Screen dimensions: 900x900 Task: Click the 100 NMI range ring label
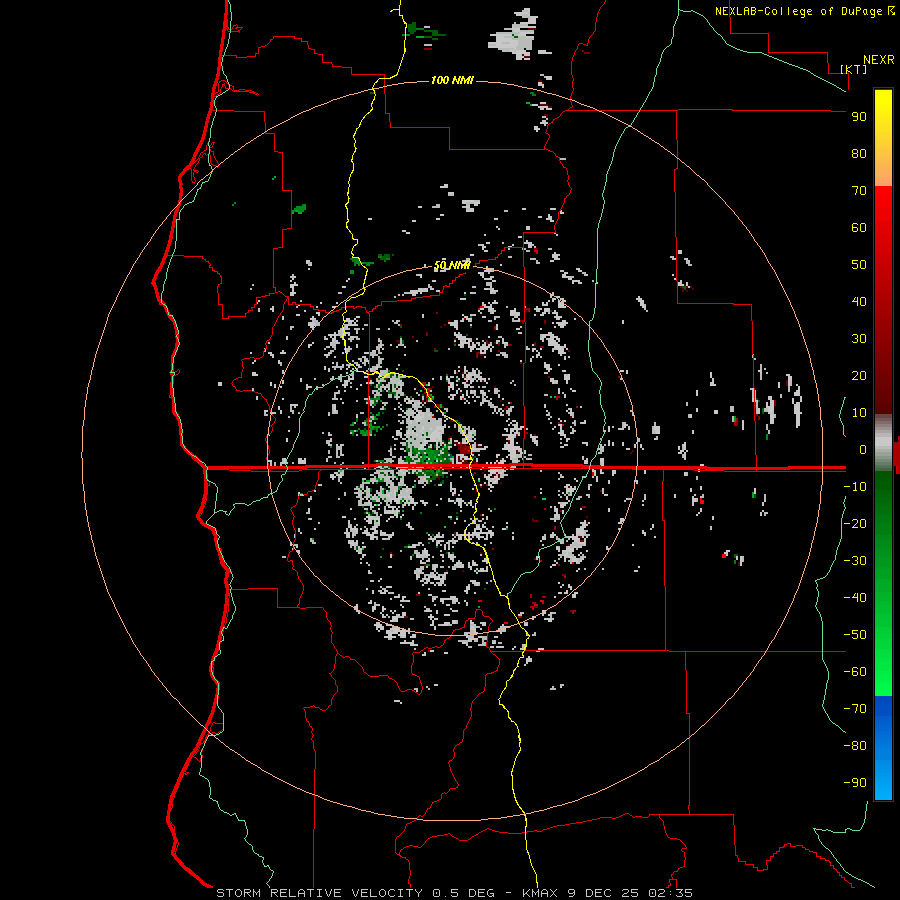point(452,80)
